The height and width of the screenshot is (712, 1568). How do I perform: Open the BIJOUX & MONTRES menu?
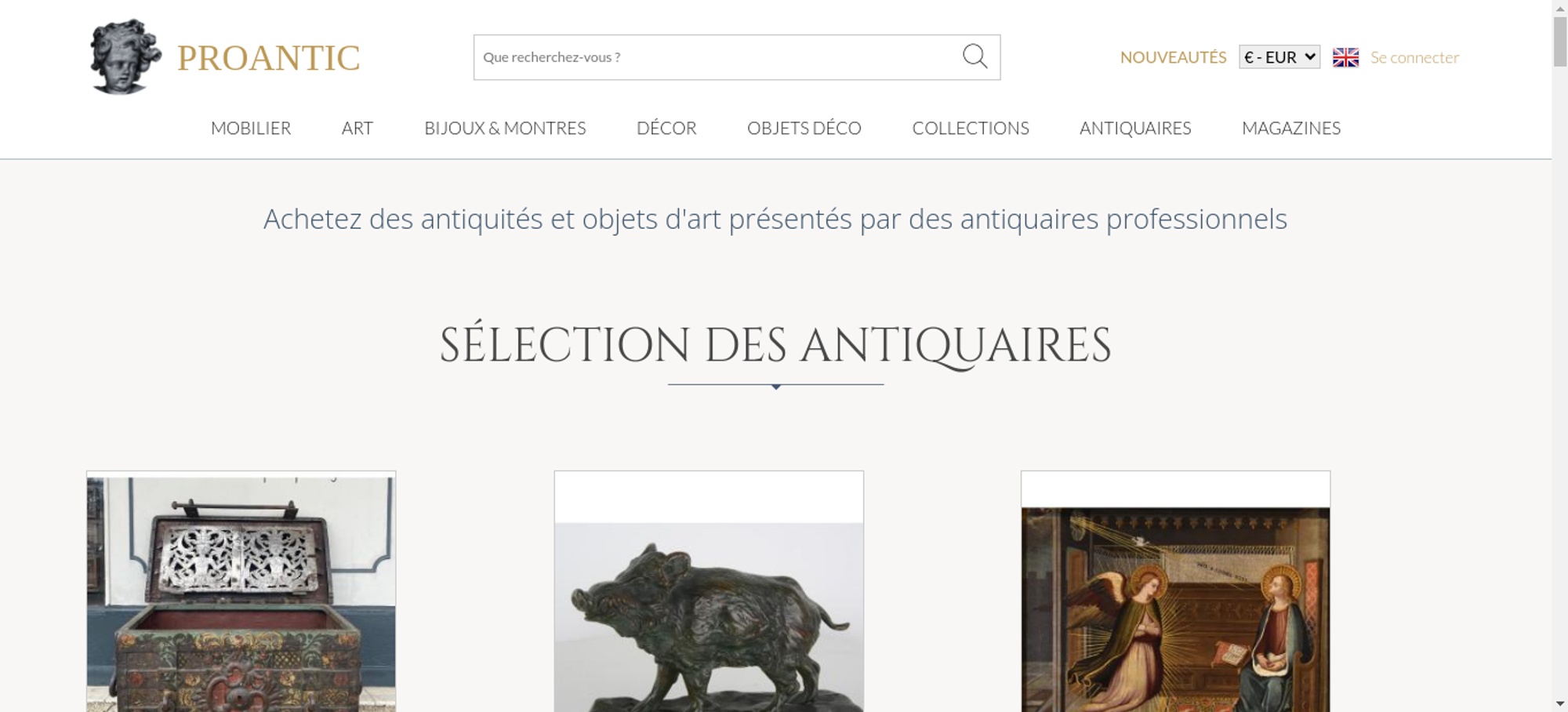(505, 128)
